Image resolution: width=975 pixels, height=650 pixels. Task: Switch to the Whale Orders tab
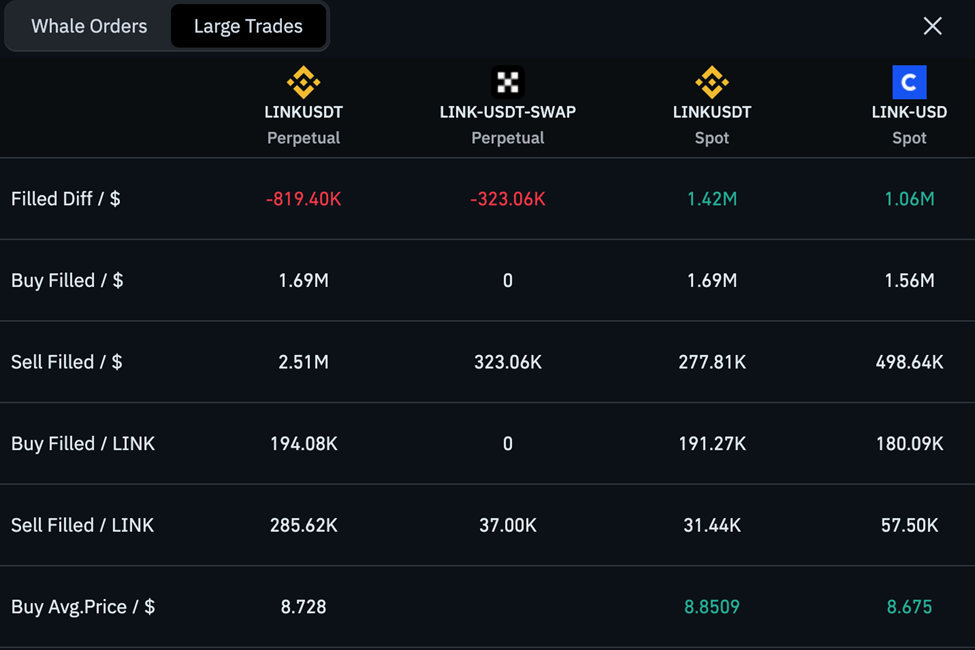pos(89,27)
